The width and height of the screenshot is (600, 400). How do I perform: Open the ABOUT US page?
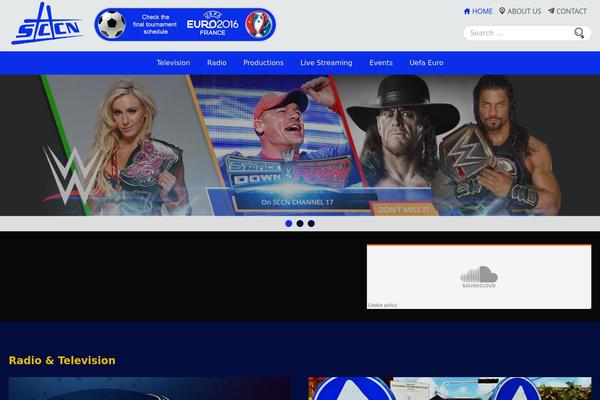point(524,11)
